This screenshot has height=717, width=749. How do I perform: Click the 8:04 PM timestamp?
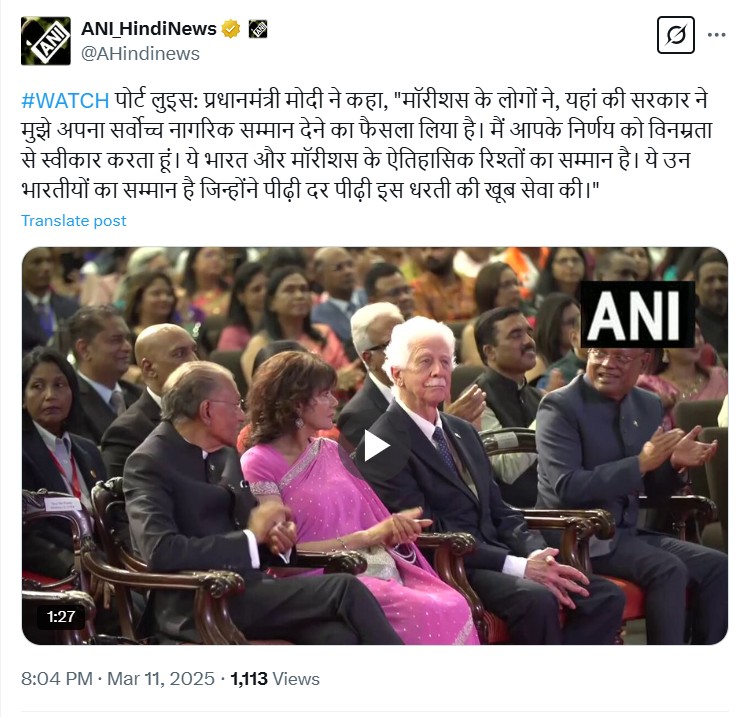pos(57,679)
